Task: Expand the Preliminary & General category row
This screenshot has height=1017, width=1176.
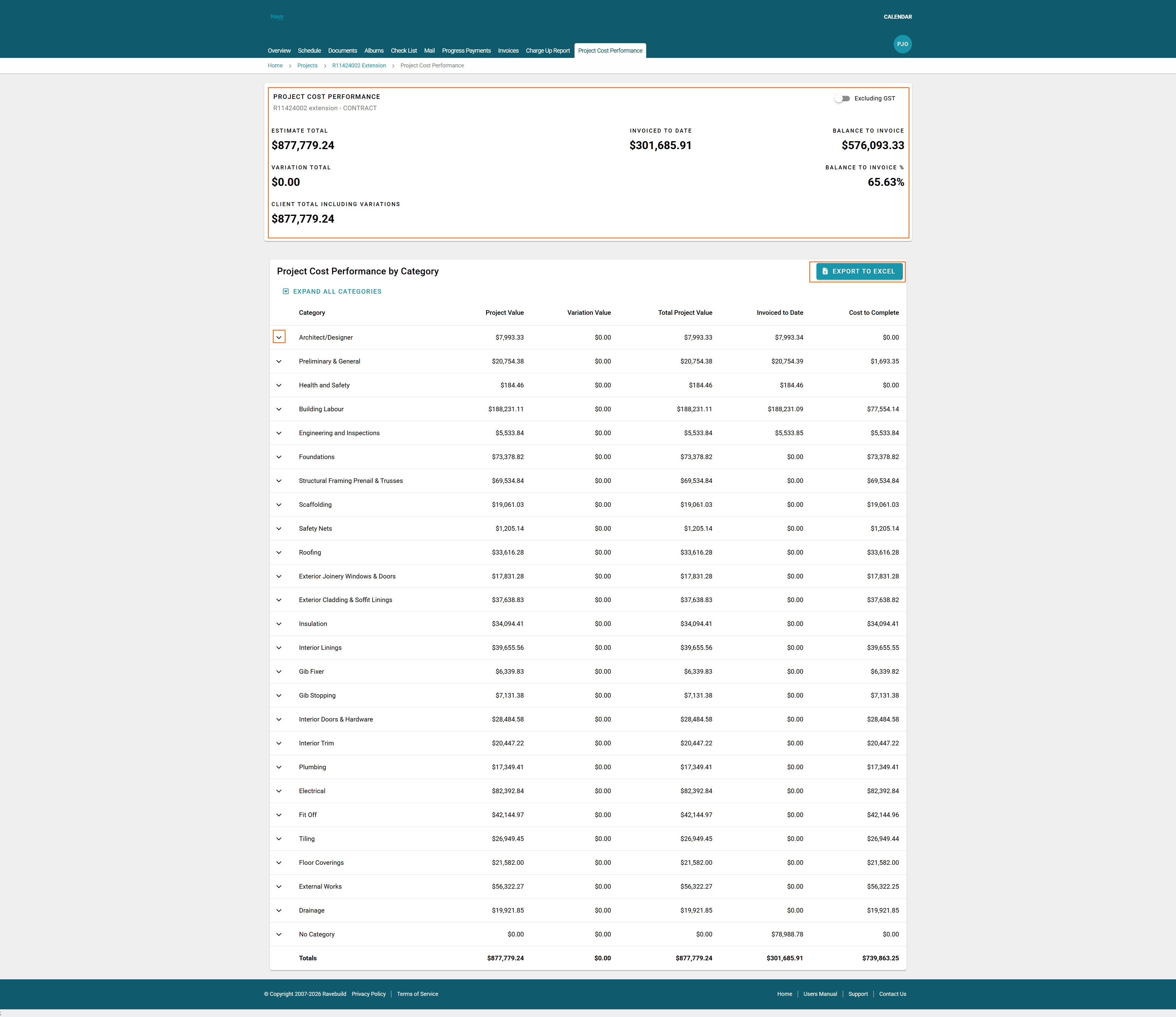Action: click(x=279, y=362)
